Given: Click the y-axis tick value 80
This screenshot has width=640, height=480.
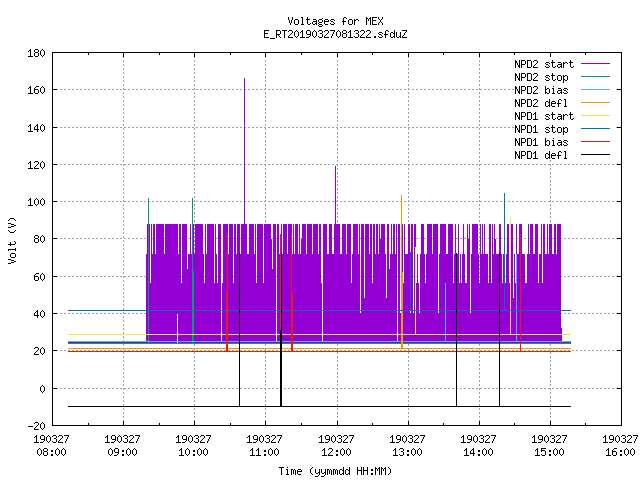Looking at the screenshot, I should coord(40,239).
